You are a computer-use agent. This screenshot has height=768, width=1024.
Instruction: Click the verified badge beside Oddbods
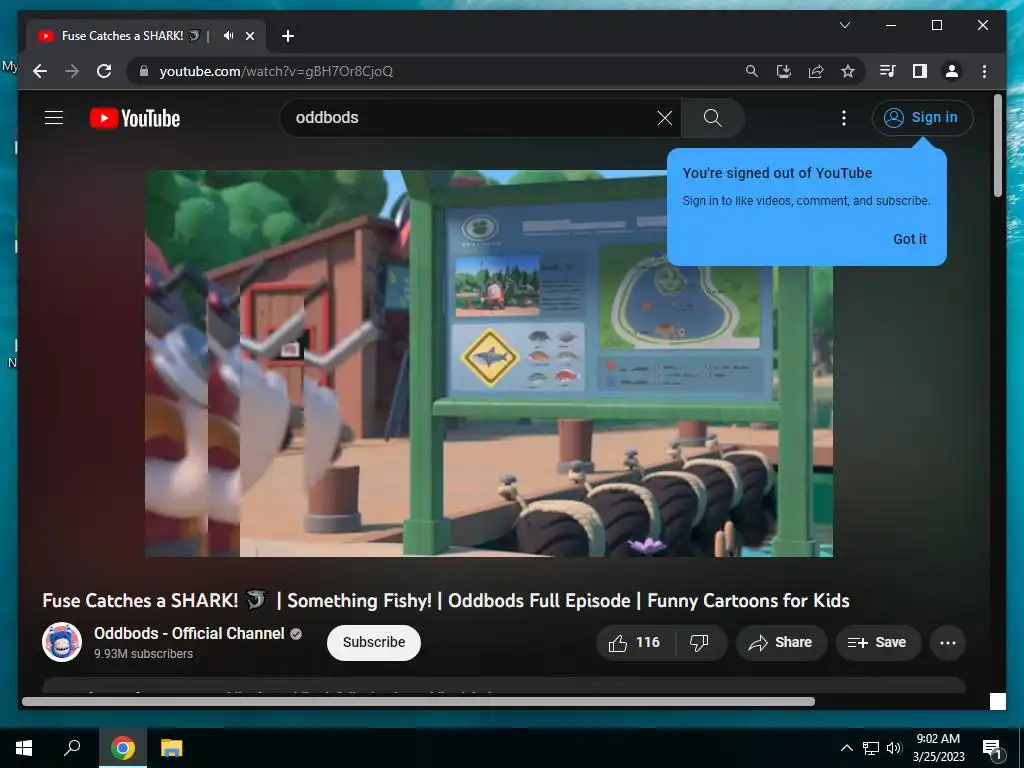point(296,633)
